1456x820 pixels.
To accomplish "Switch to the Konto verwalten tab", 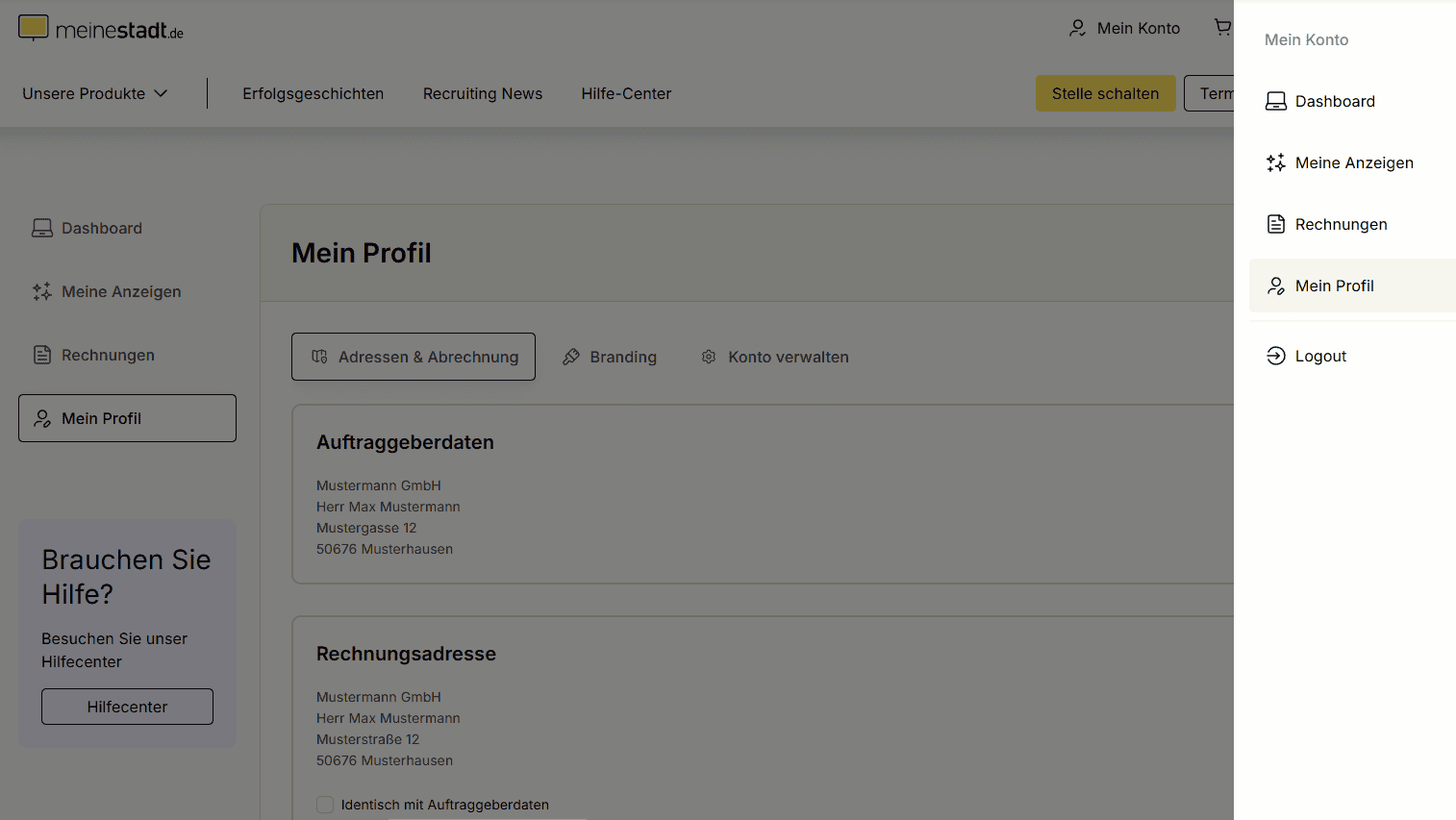I will [x=775, y=357].
